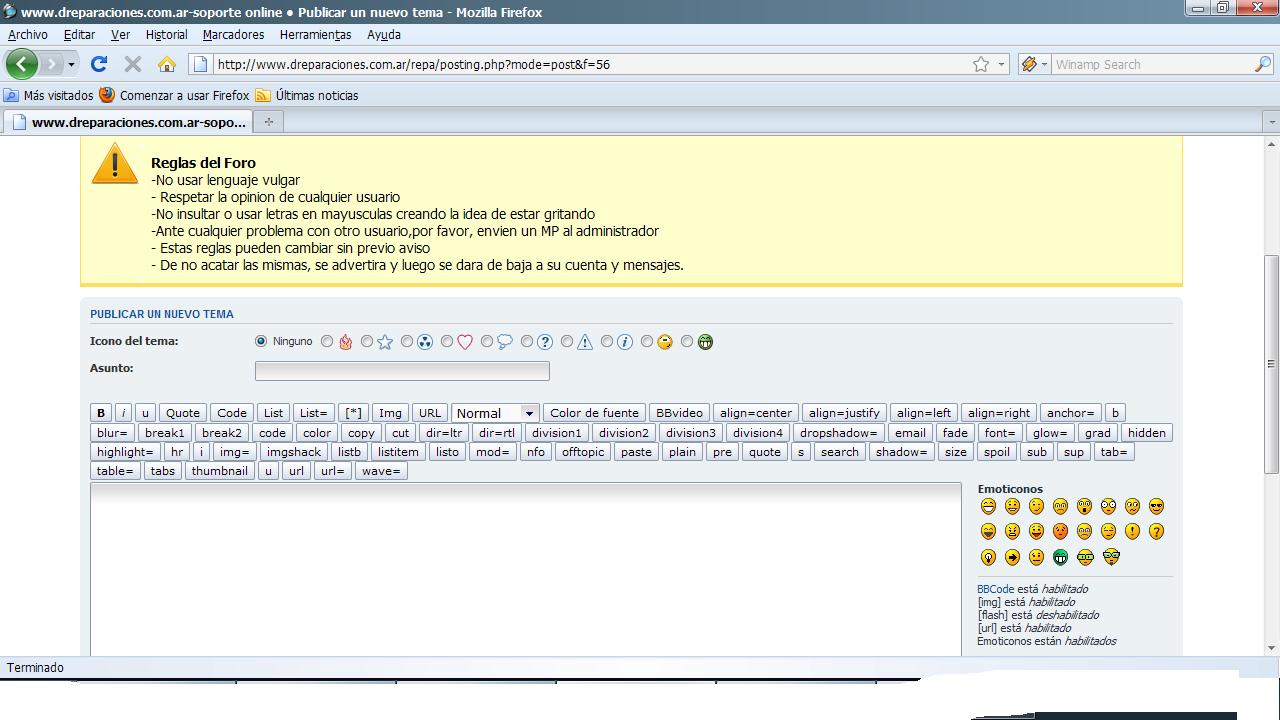Click the Color de fuente button
Viewport: 1280px width, 720px height.
(594, 413)
